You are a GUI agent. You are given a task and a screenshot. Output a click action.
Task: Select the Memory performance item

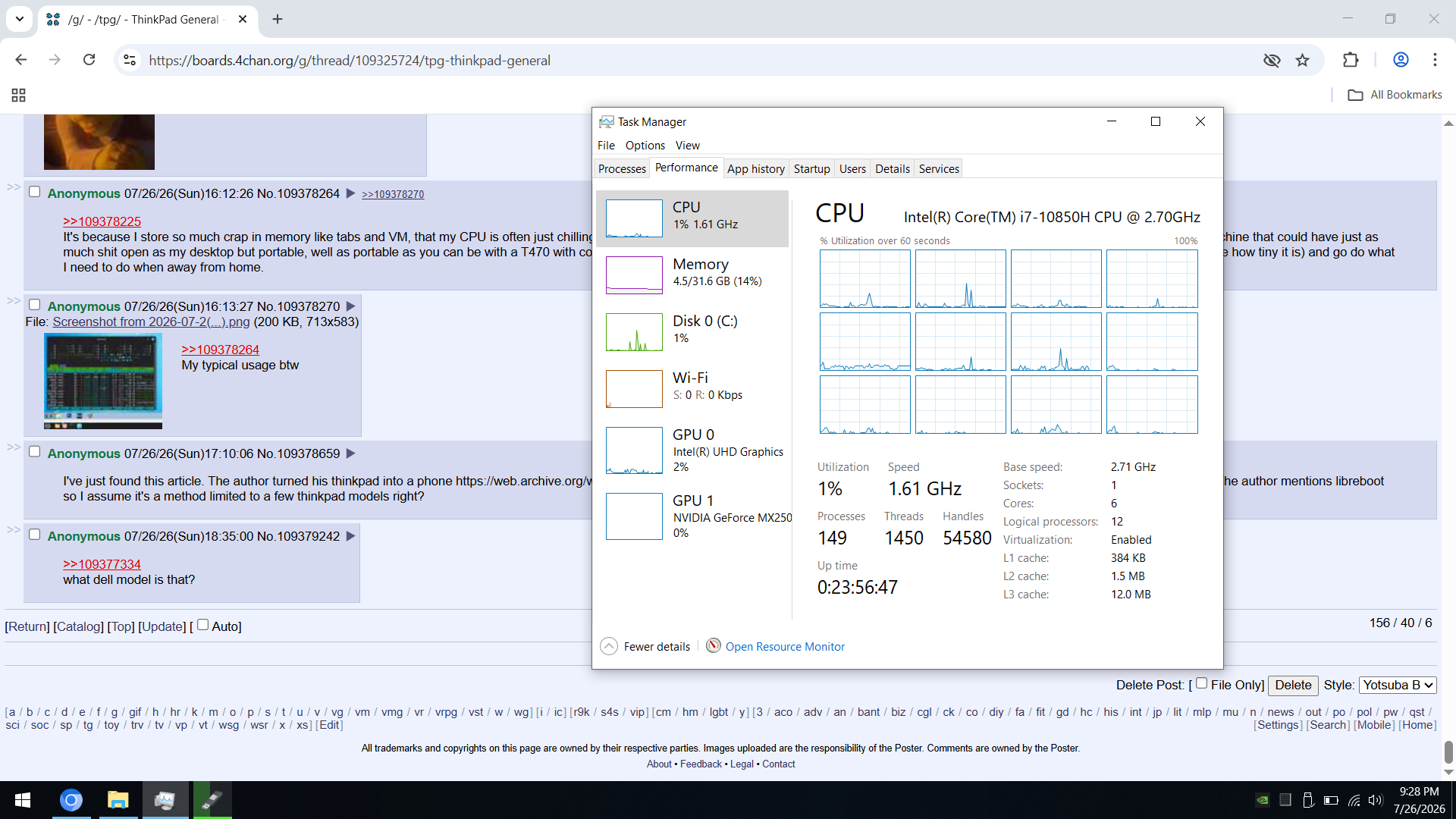tap(692, 275)
